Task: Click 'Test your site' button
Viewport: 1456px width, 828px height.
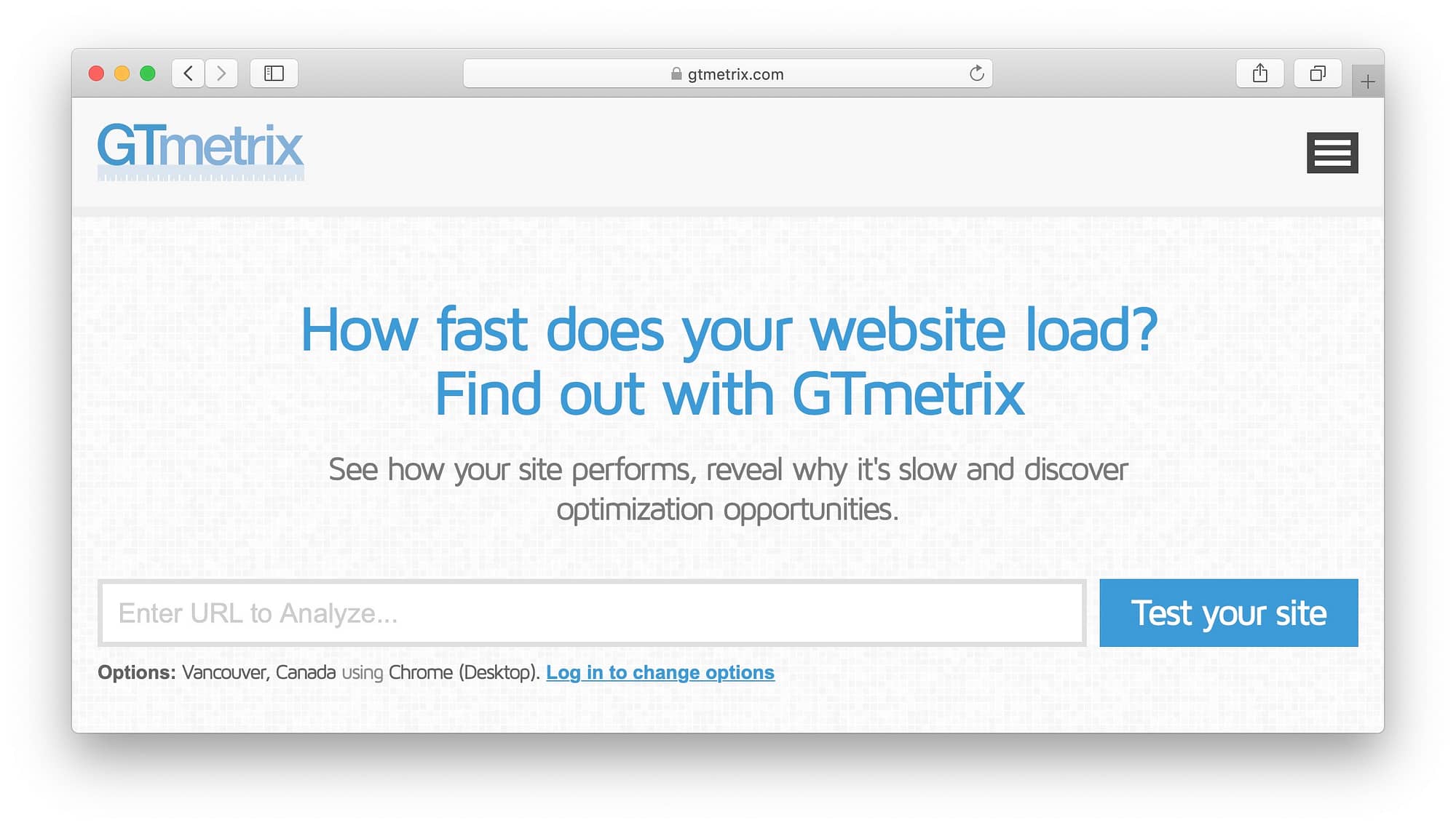Action: pos(1228,612)
